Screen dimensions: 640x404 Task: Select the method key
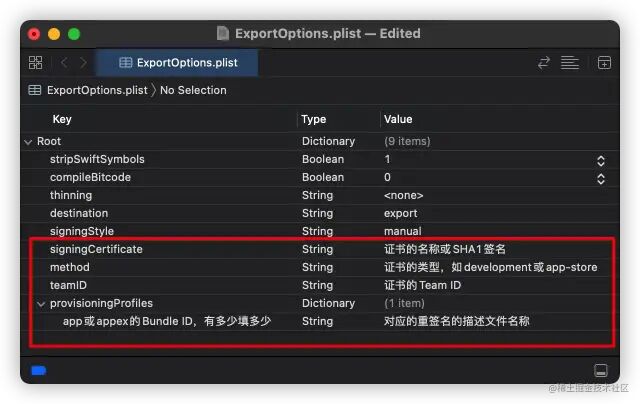70,267
